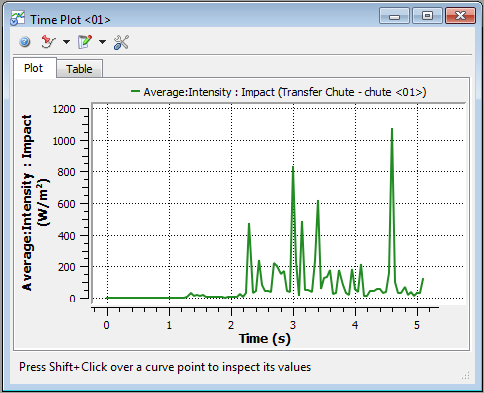Click the Time (s) axis label
This screenshot has width=484, height=393.
pyautogui.click(x=265, y=339)
